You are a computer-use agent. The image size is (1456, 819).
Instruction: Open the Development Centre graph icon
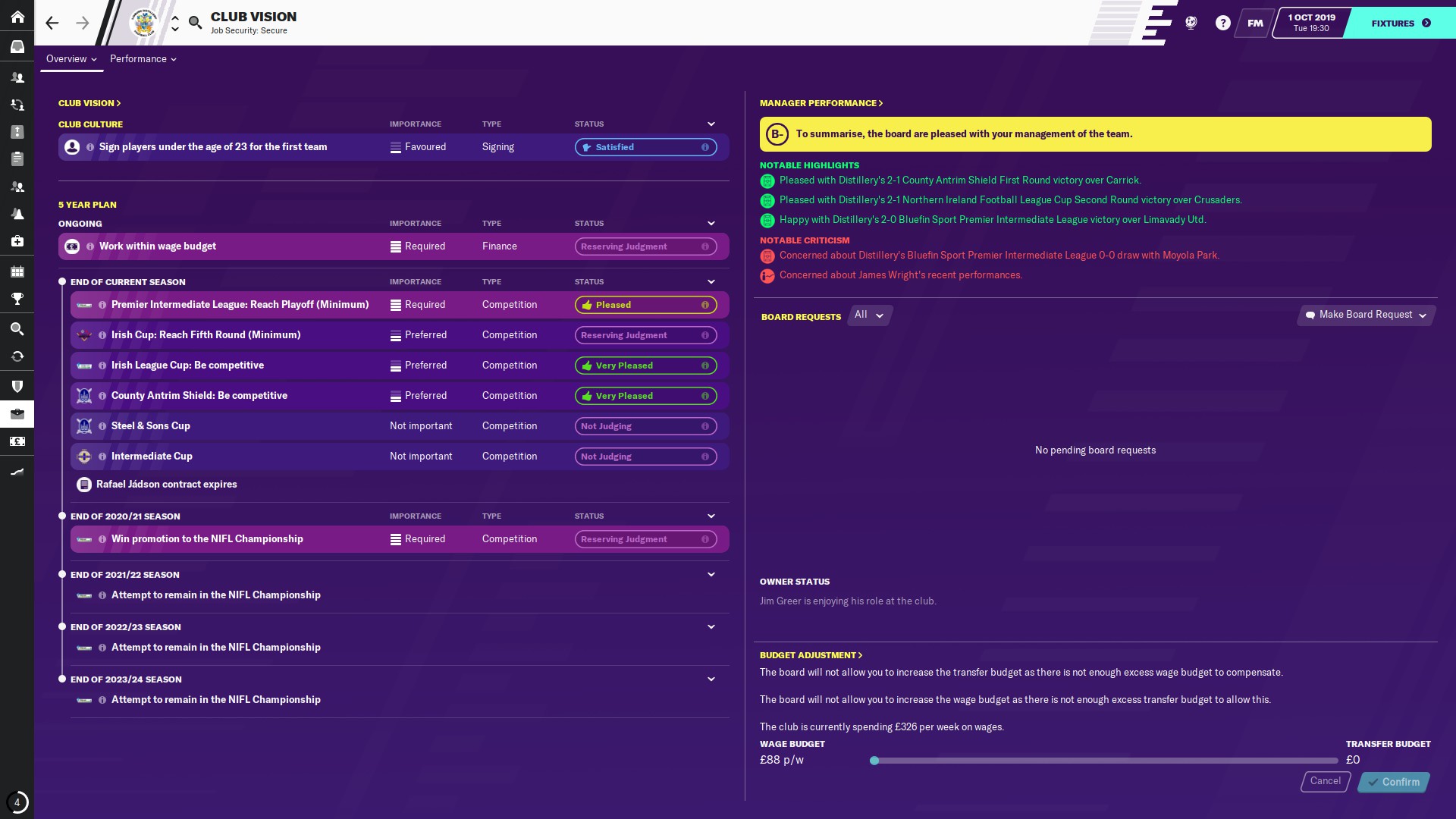[17, 472]
